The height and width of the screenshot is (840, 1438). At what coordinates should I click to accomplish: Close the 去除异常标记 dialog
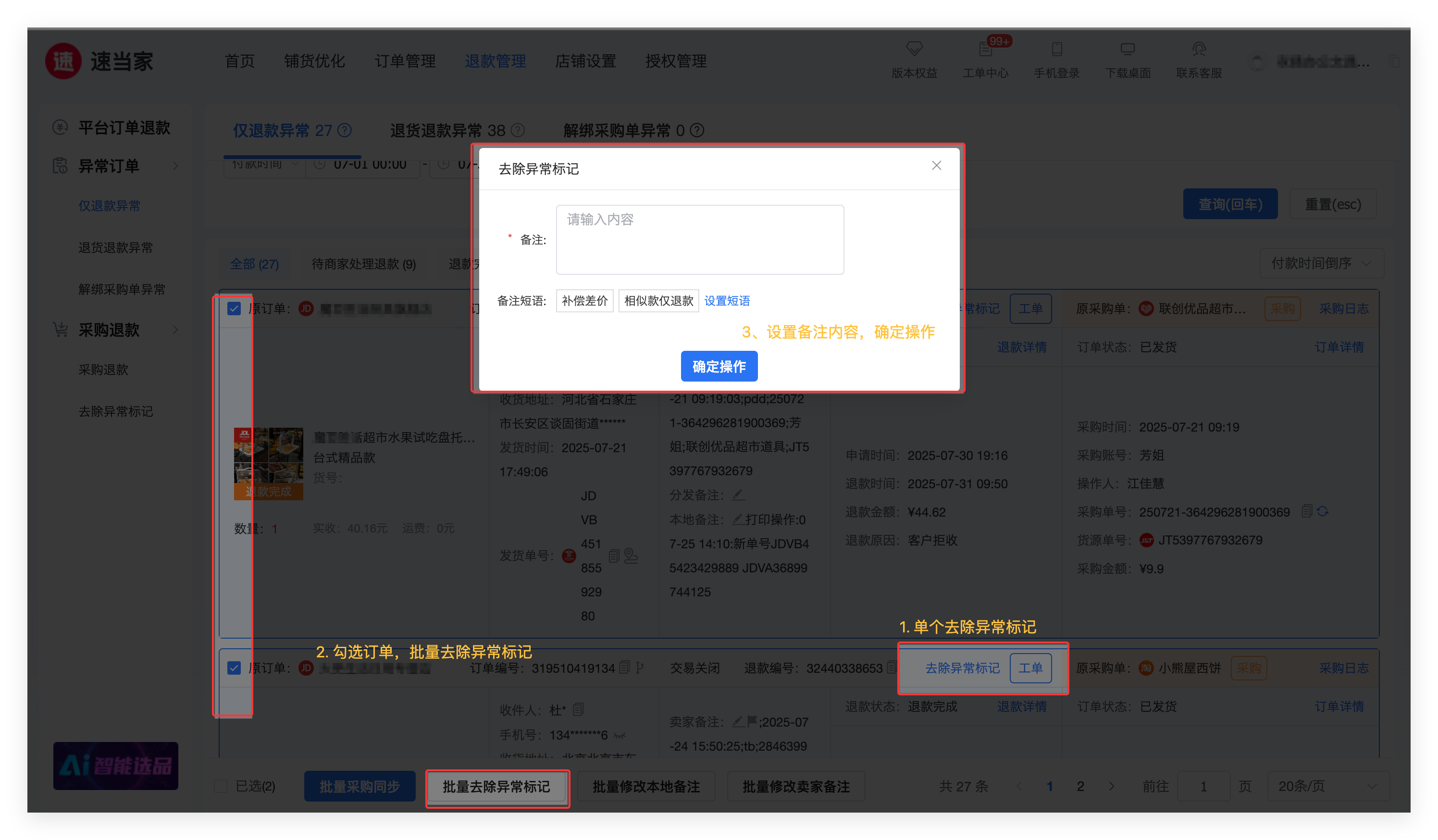click(936, 165)
